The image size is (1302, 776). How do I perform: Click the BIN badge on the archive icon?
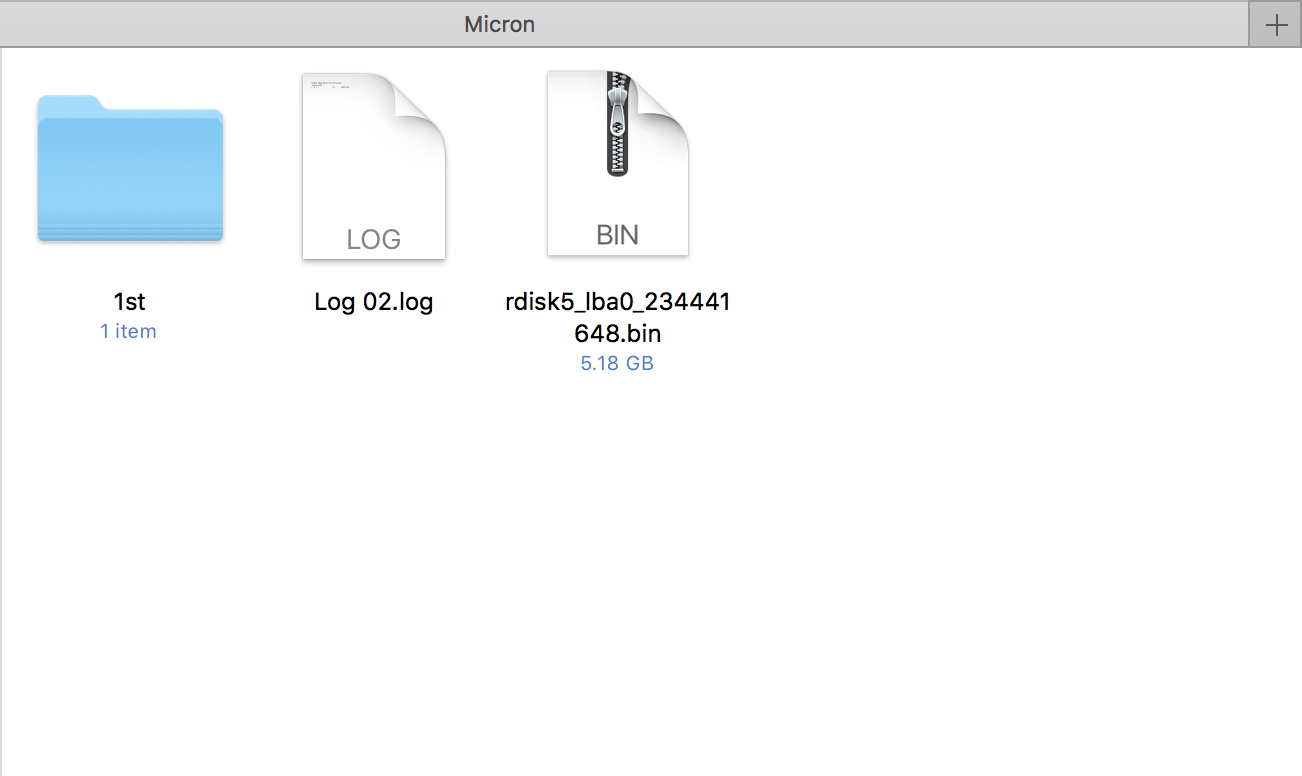[x=617, y=235]
